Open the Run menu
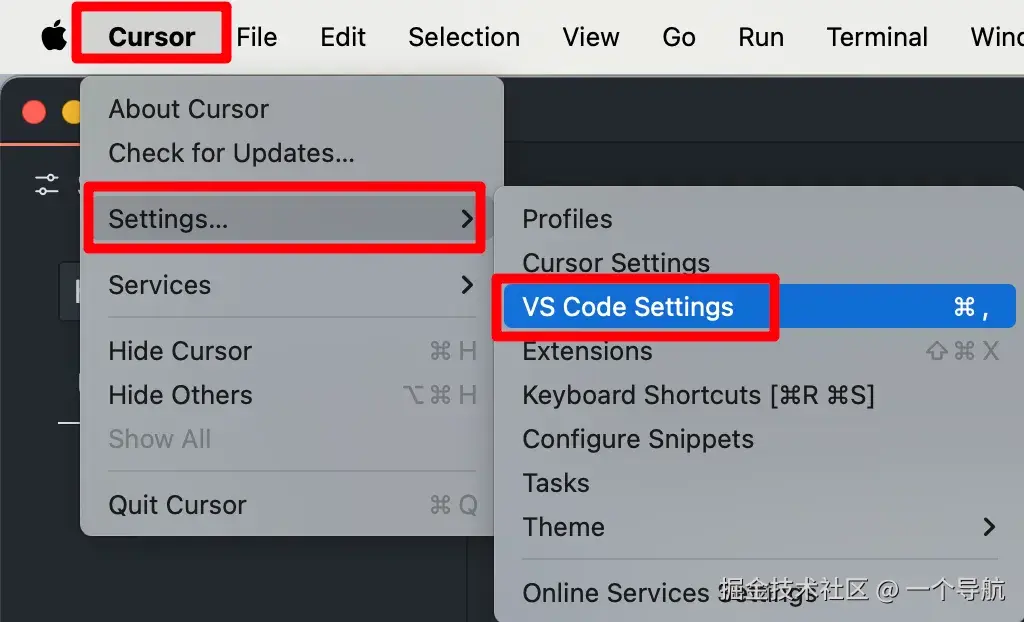Image resolution: width=1024 pixels, height=622 pixels. [760, 37]
